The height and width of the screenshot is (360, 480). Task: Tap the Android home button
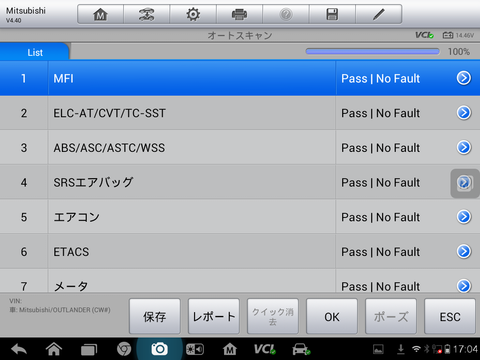click(x=54, y=349)
